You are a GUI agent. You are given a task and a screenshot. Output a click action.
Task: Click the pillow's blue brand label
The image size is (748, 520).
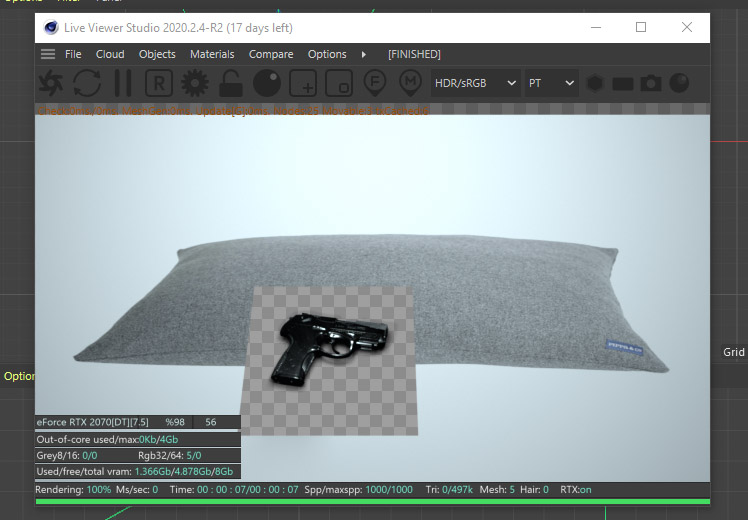(x=624, y=347)
